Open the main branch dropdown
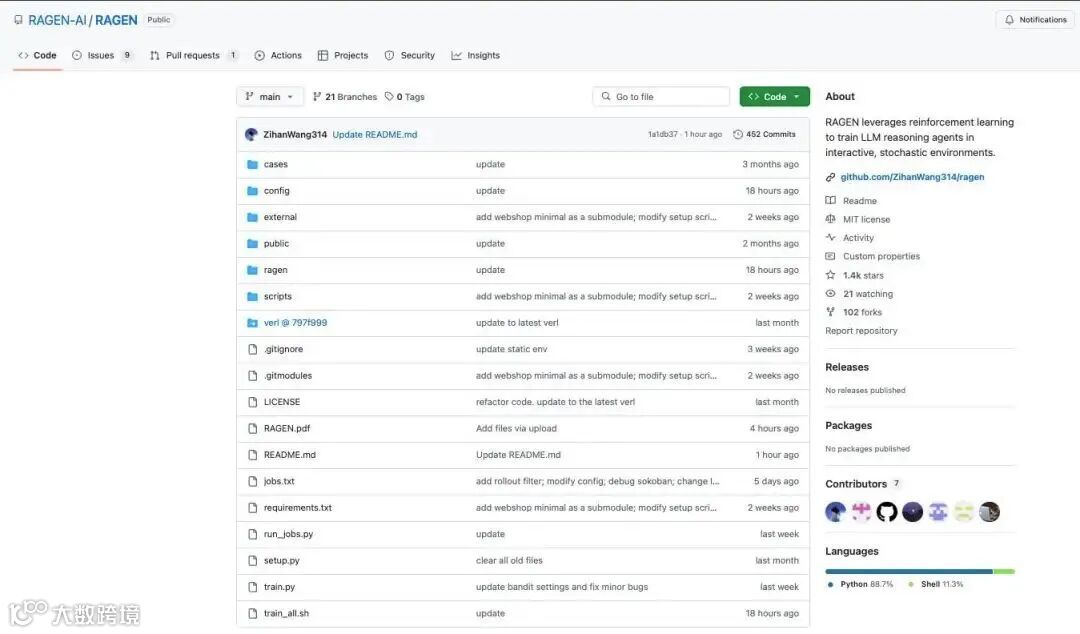This screenshot has width=1080, height=634. (269, 96)
